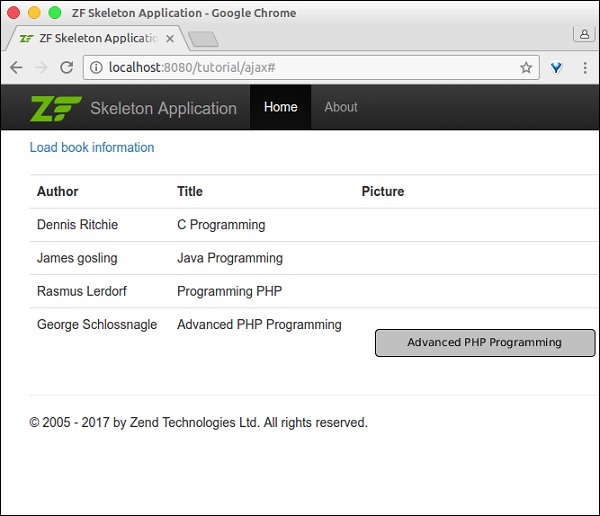Image resolution: width=600 pixels, height=516 pixels.
Task: Click the browser forward arrow
Action: (41, 68)
